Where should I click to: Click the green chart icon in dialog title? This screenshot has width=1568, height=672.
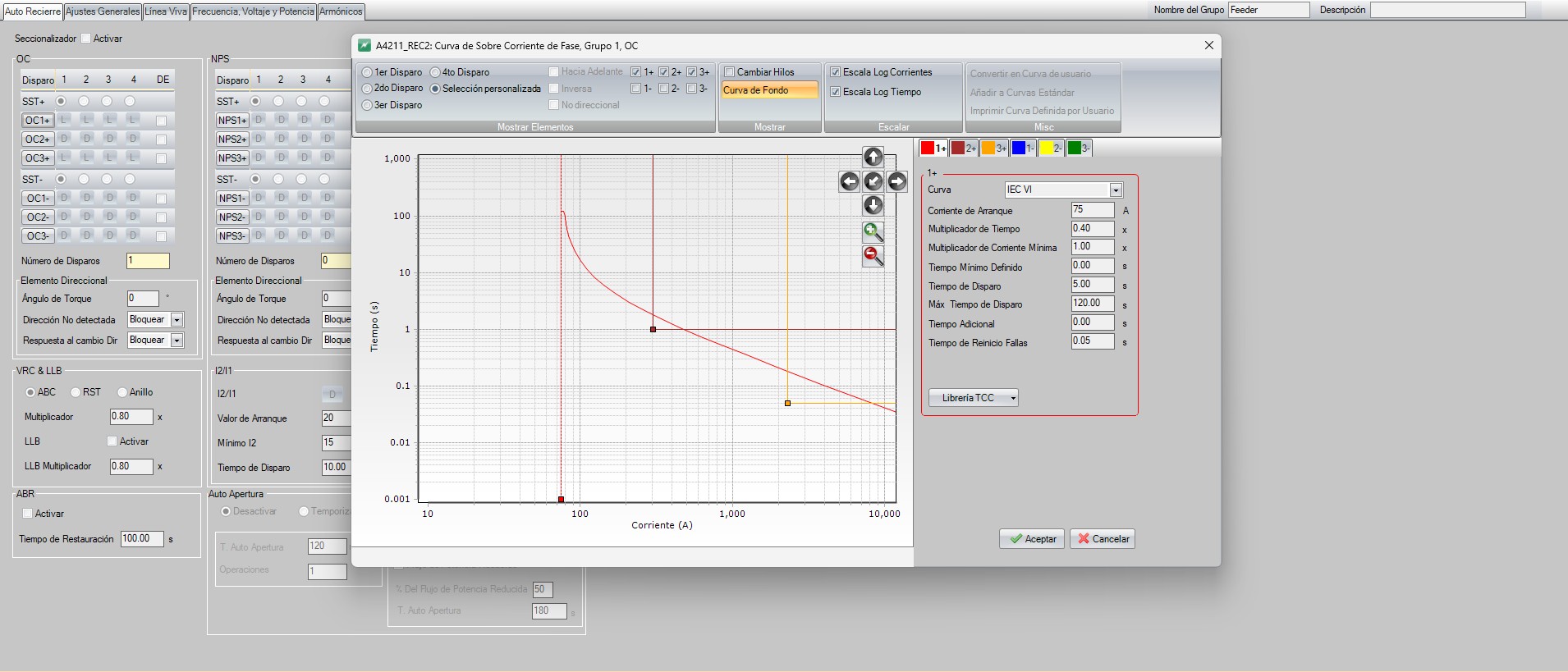364,45
